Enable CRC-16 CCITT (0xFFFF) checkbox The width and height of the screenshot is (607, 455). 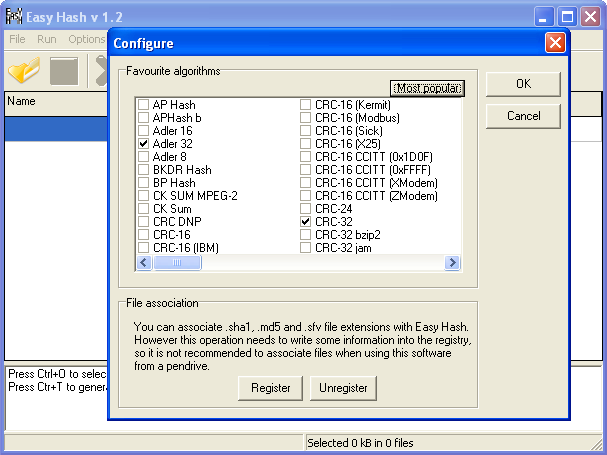click(x=305, y=170)
